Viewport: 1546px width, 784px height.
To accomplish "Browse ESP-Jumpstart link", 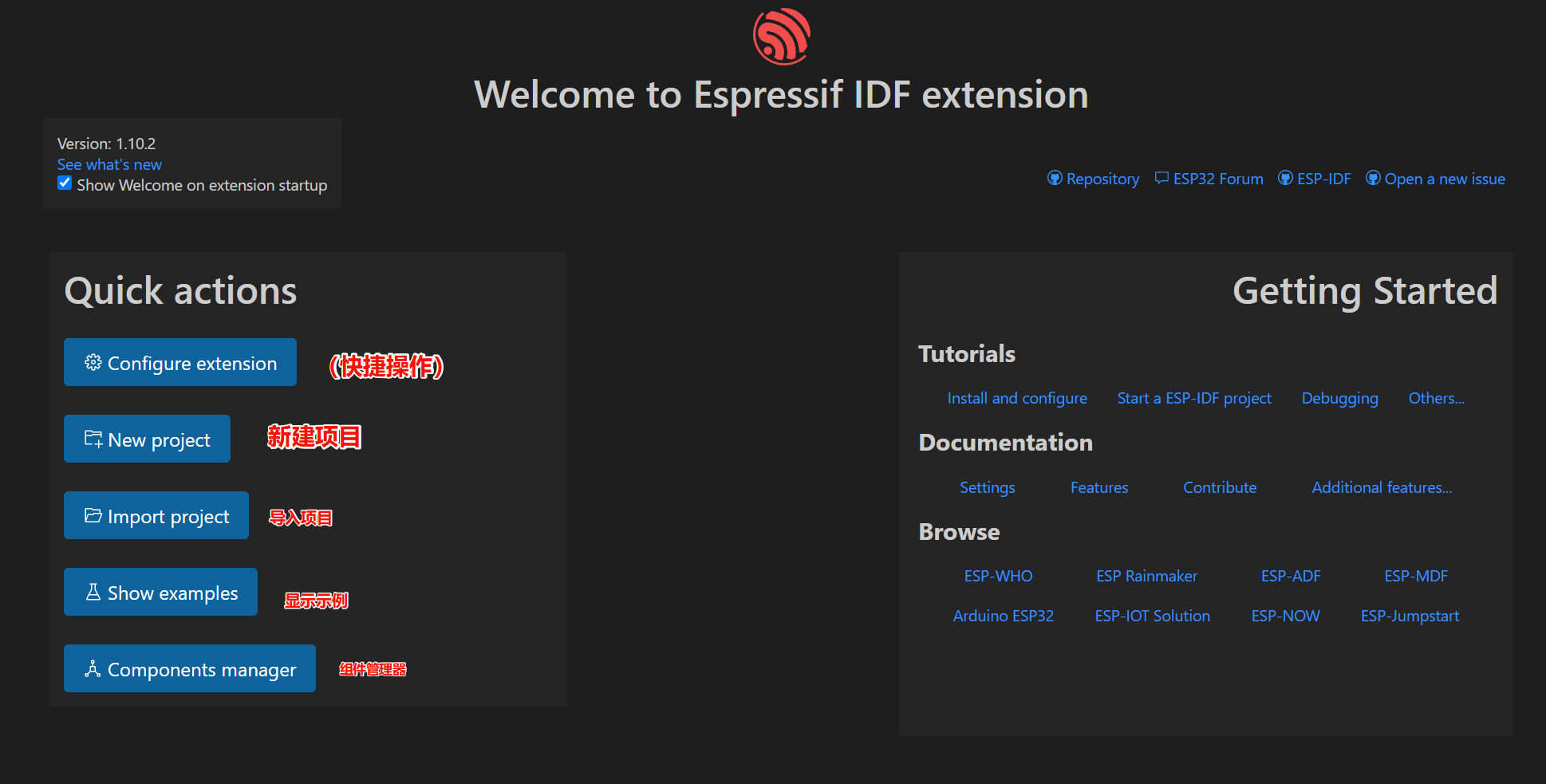I will [1410, 616].
